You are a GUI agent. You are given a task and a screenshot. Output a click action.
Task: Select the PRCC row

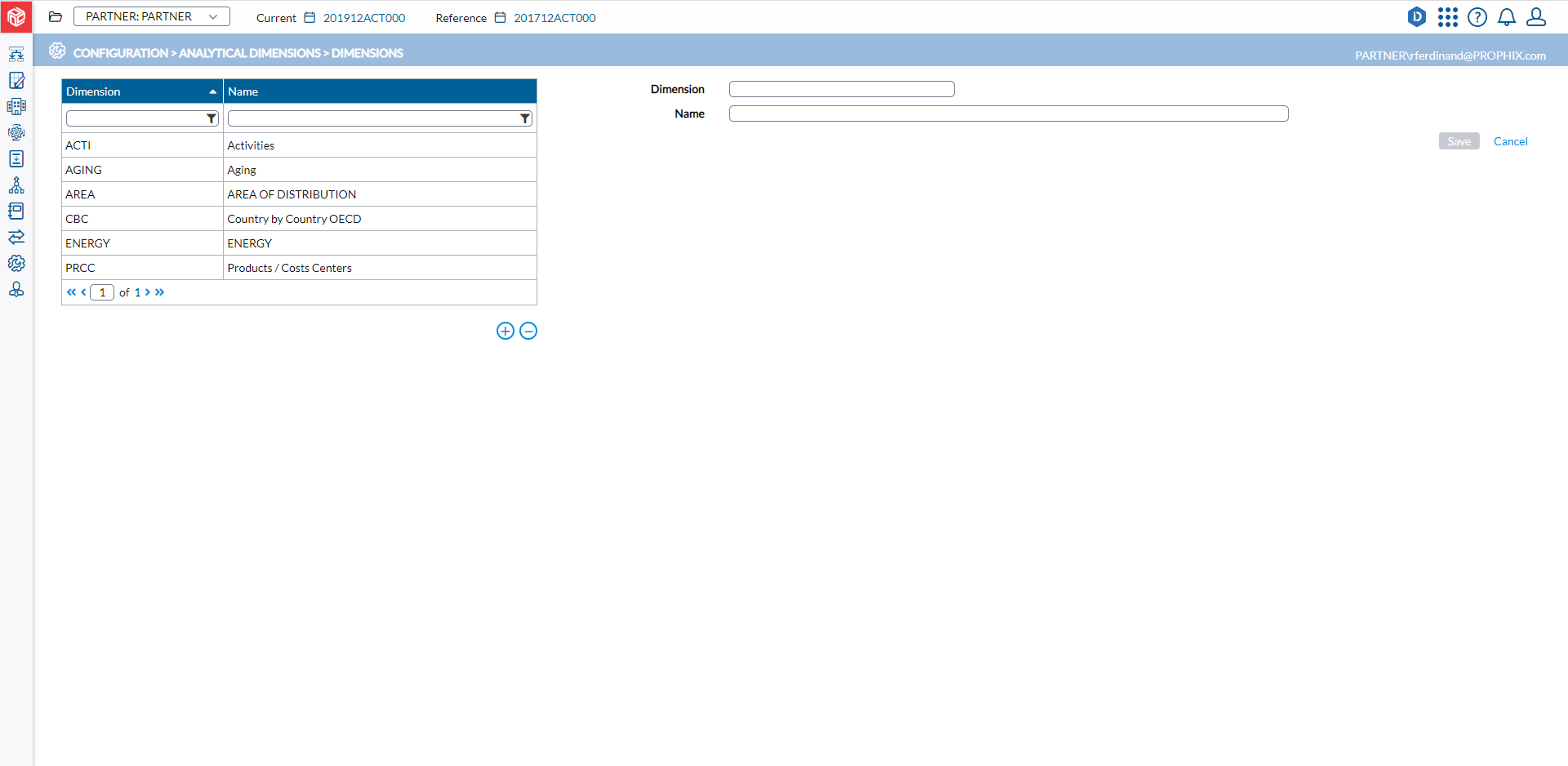[299, 268]
